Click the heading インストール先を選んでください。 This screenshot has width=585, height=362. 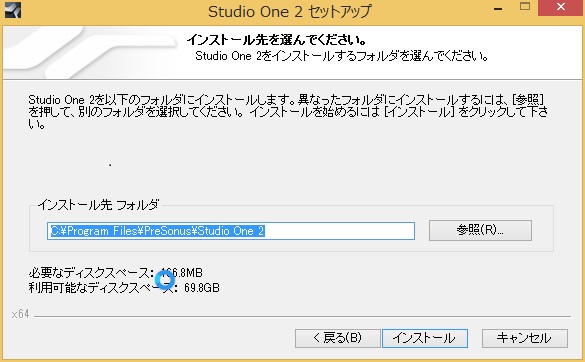(x=276, y=39)
